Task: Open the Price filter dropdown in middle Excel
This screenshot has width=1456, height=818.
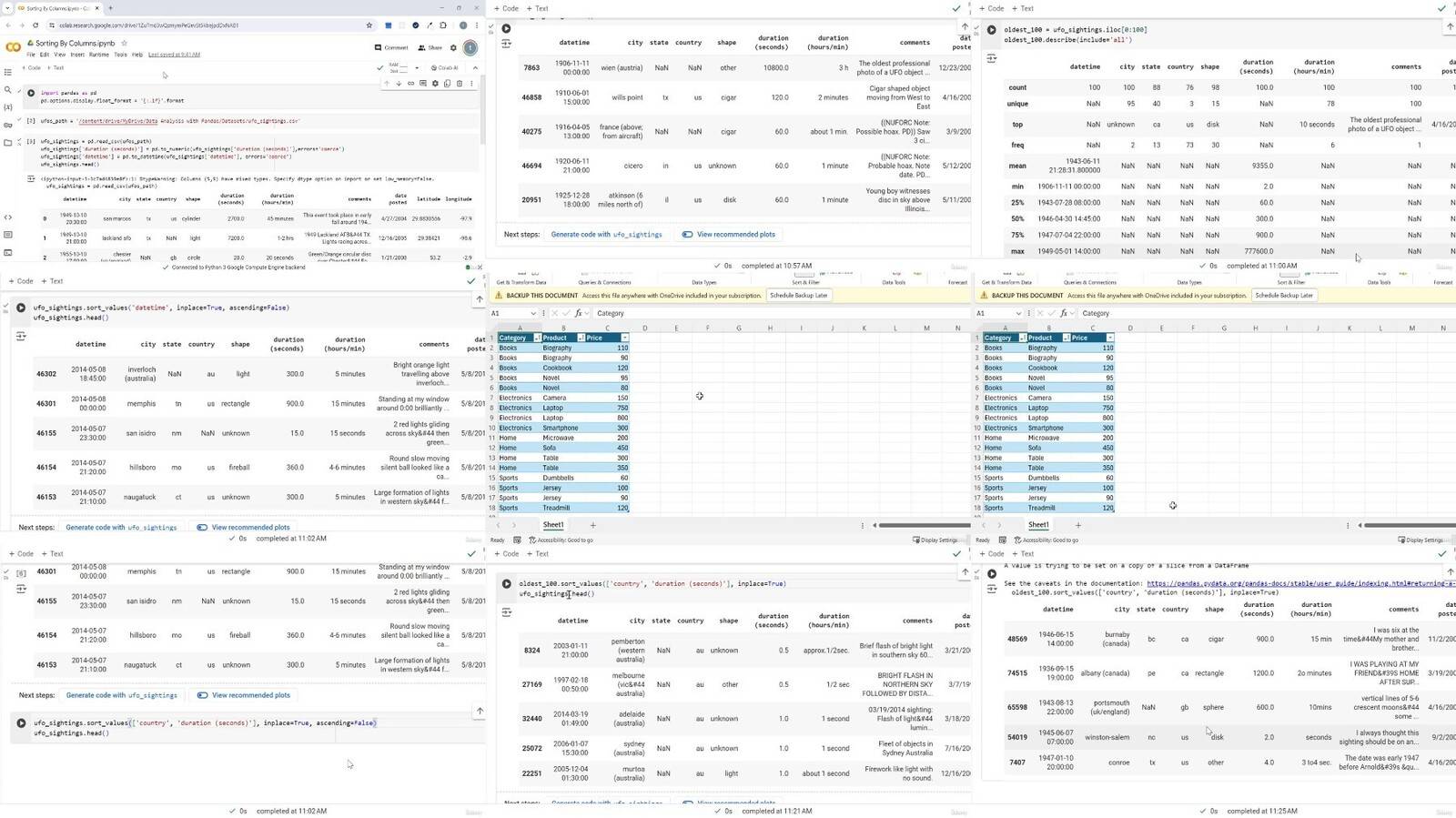Action: 624,338
